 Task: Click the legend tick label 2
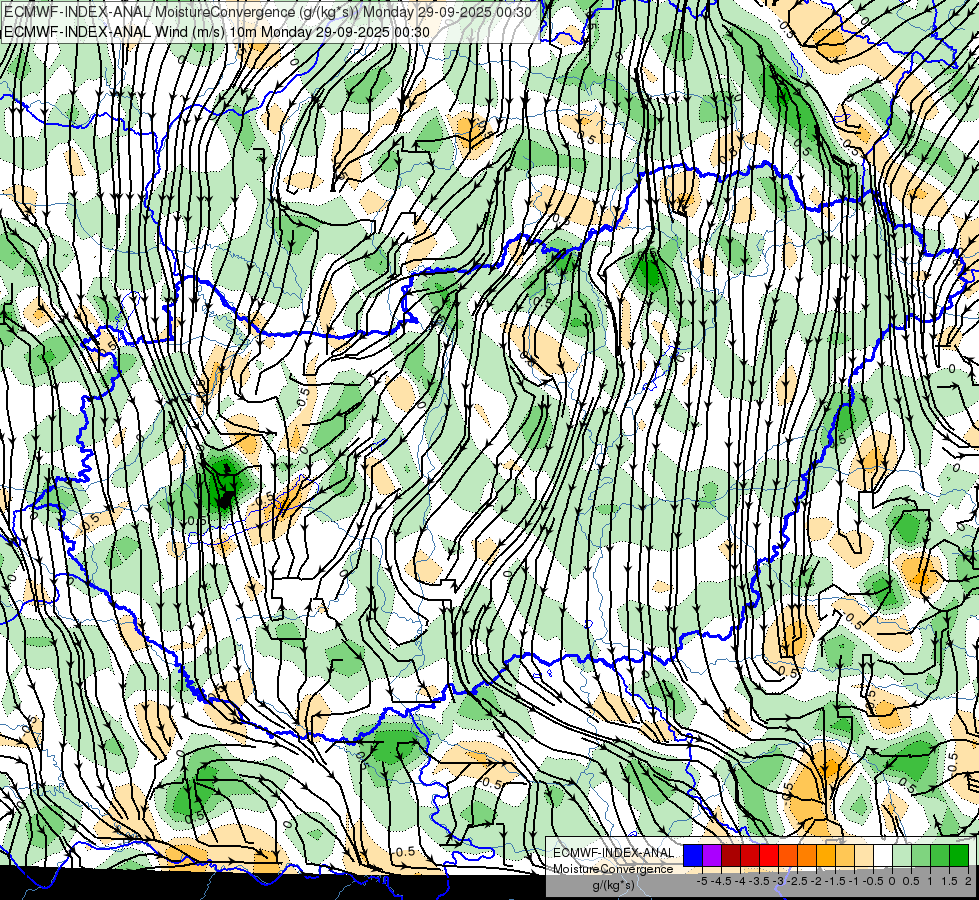[x=968, y=881]
